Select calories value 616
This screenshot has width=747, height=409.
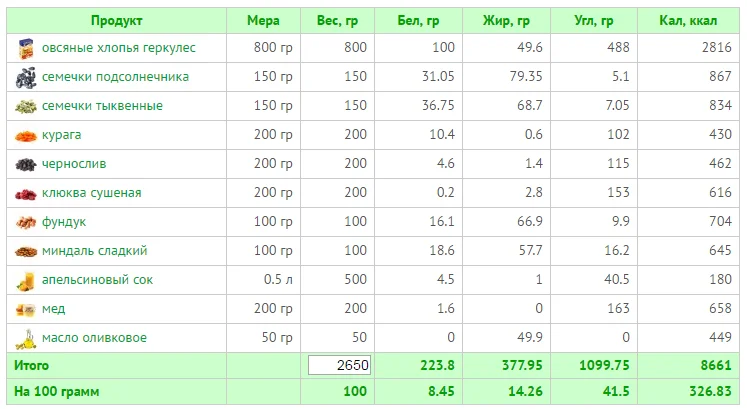point(720,192)
